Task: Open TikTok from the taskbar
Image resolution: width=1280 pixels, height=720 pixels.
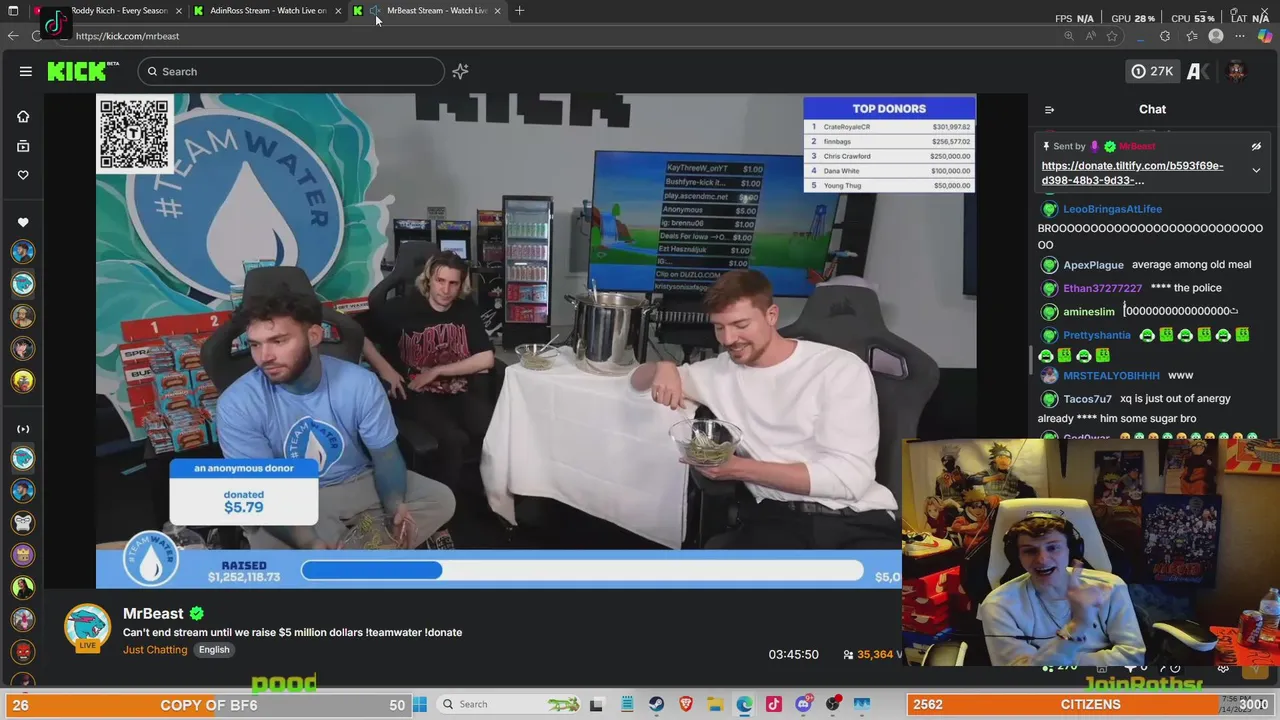Action: point(773,704)
